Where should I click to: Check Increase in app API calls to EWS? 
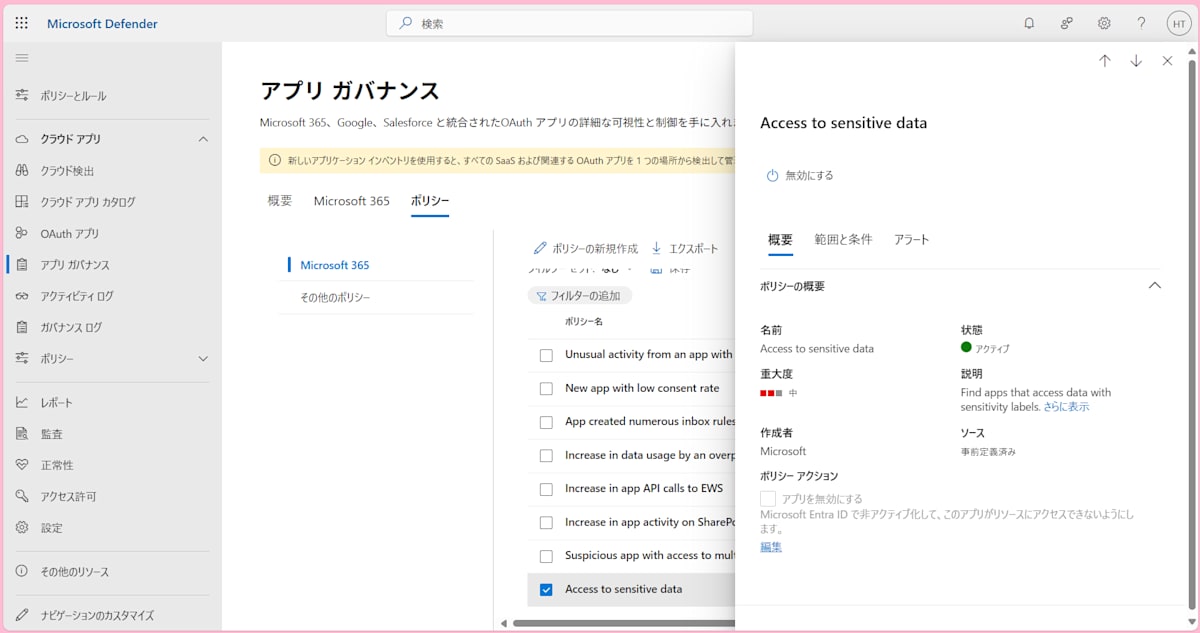click(x=546, y=489)
